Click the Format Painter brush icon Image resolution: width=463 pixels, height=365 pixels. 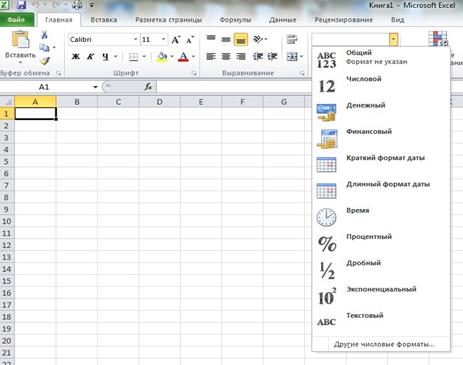pos(44,61)
